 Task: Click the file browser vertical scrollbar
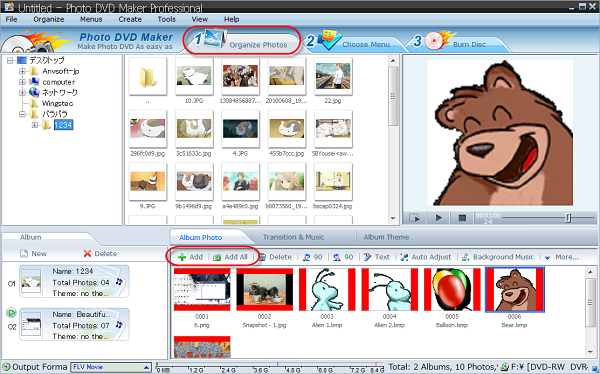click(x=393, y=139)
